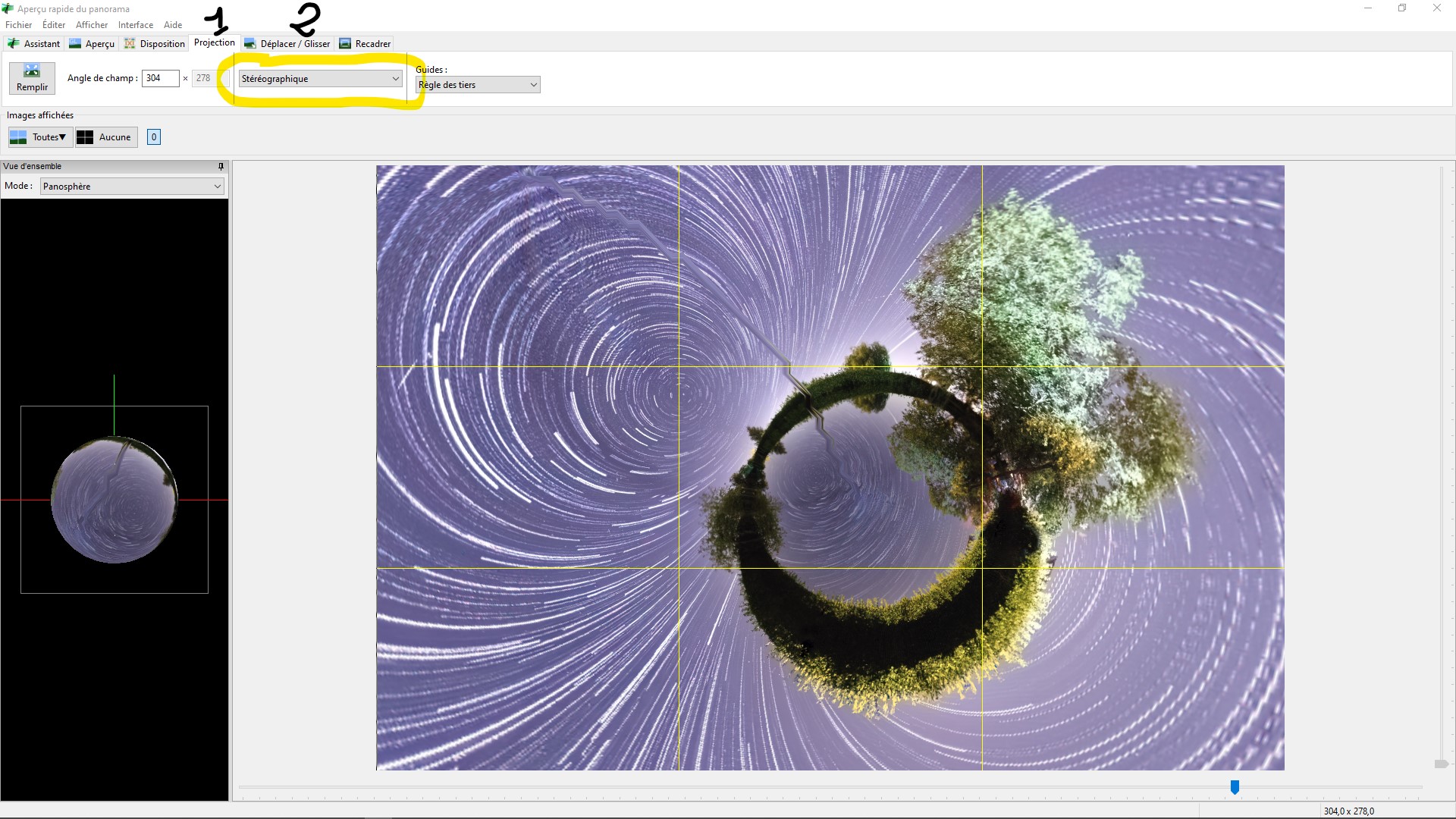1456x819 pixels.
Task: Click the Angle de champ label
Action: click(x=102, y=78)
